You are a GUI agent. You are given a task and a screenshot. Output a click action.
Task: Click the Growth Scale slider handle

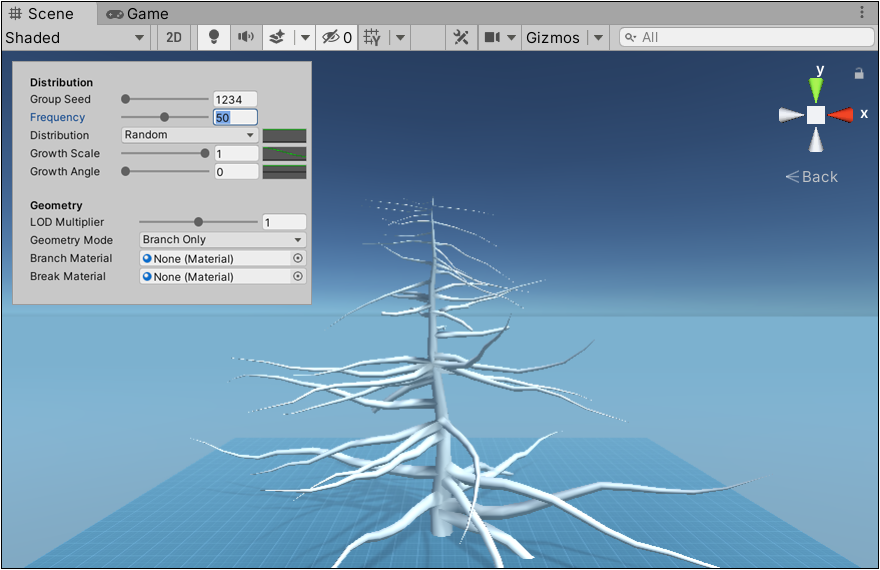205,153
